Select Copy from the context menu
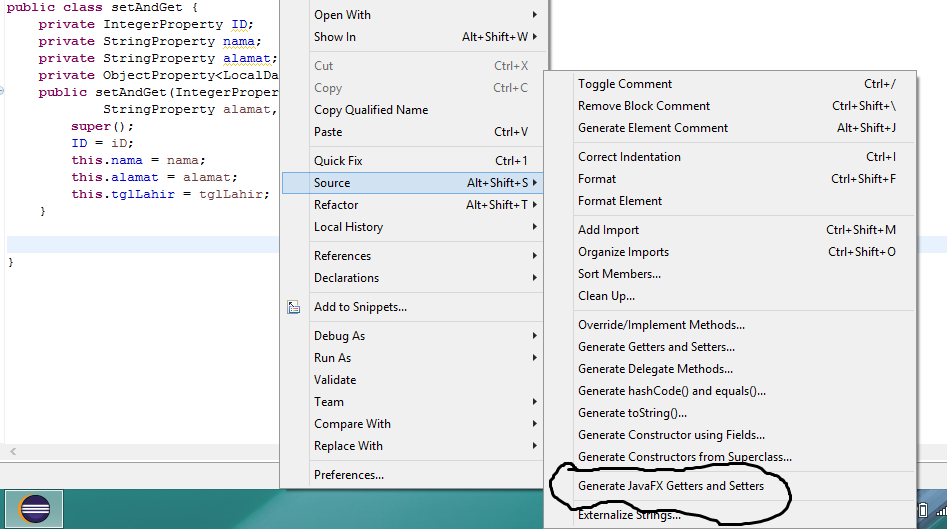This screenshot has width=947, height=529. (x=414, y=88)
